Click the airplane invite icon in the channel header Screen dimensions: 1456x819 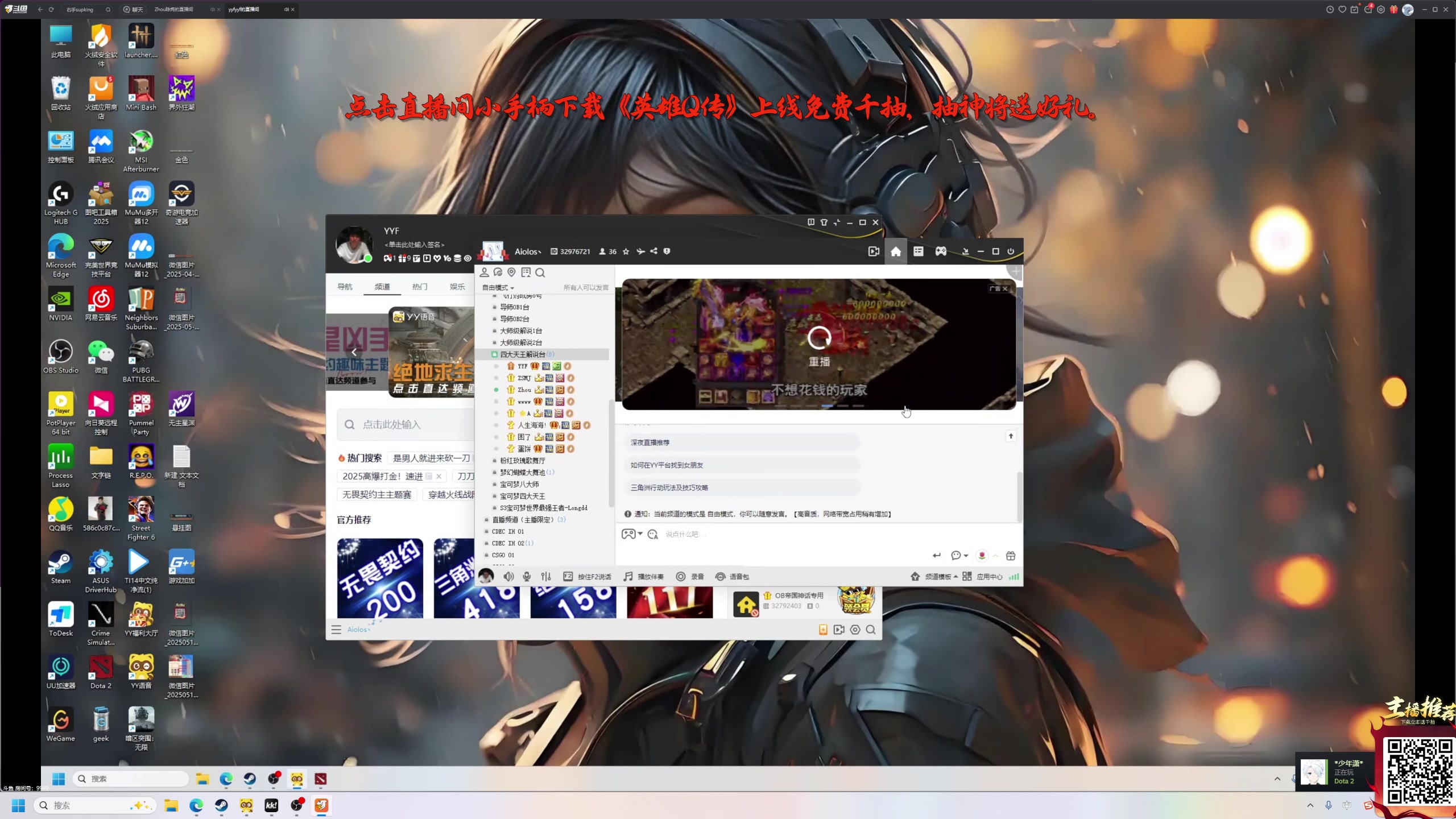[640, 251]
